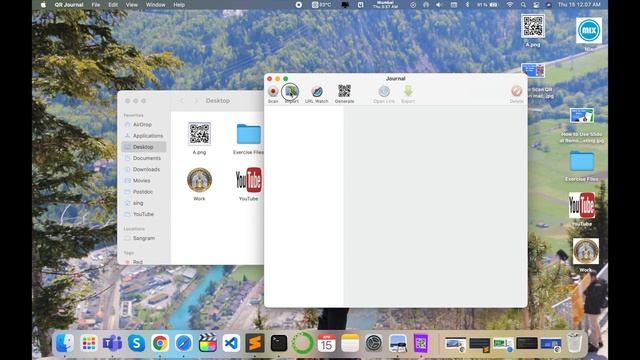Select the YouTube icon on the desktop
Screen dimensions: 640x360
582,209
